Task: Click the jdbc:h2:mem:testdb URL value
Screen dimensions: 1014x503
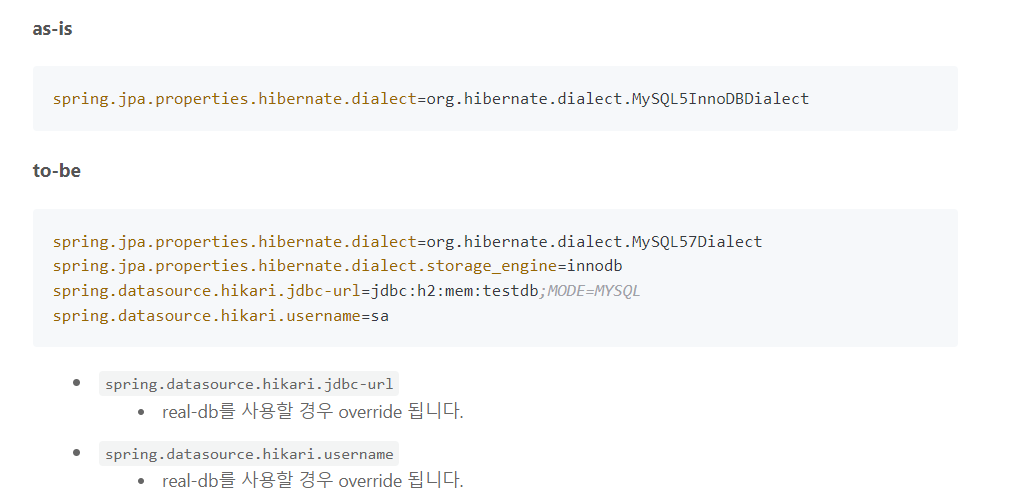Action: point(454,291)
